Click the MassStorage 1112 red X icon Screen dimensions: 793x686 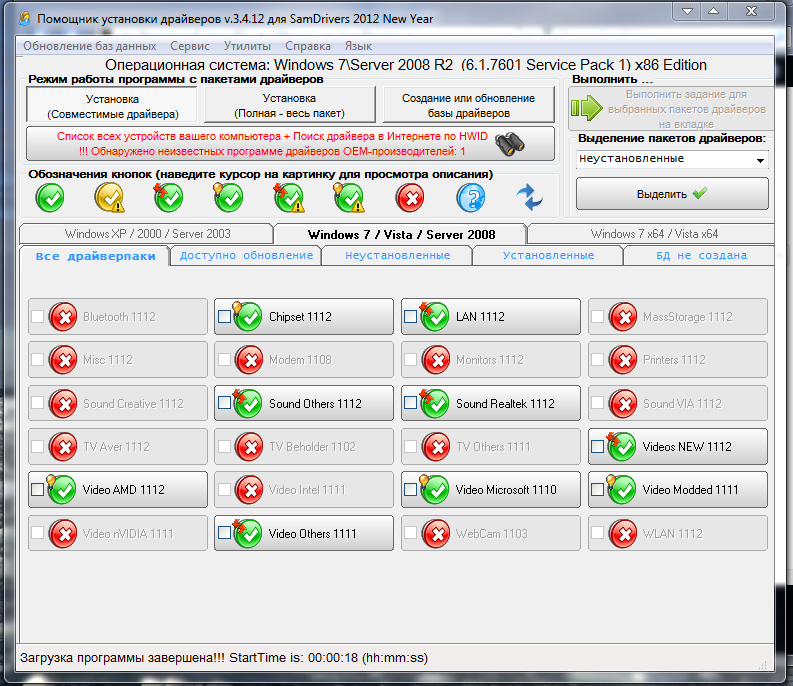pos(623,317)
